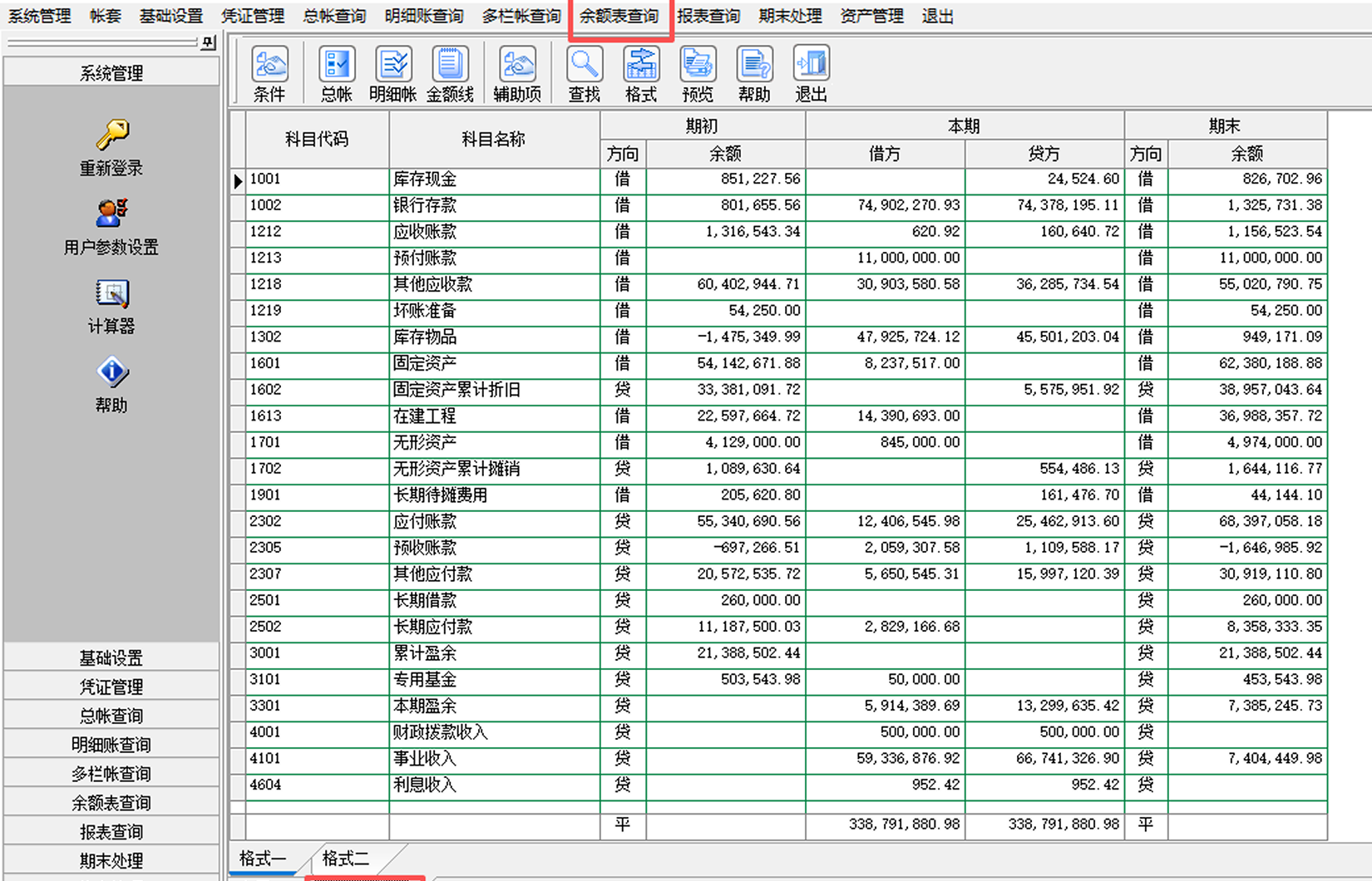
Task: Click total debit cell 338,791,880.98
Action: [x=885, y=825]
